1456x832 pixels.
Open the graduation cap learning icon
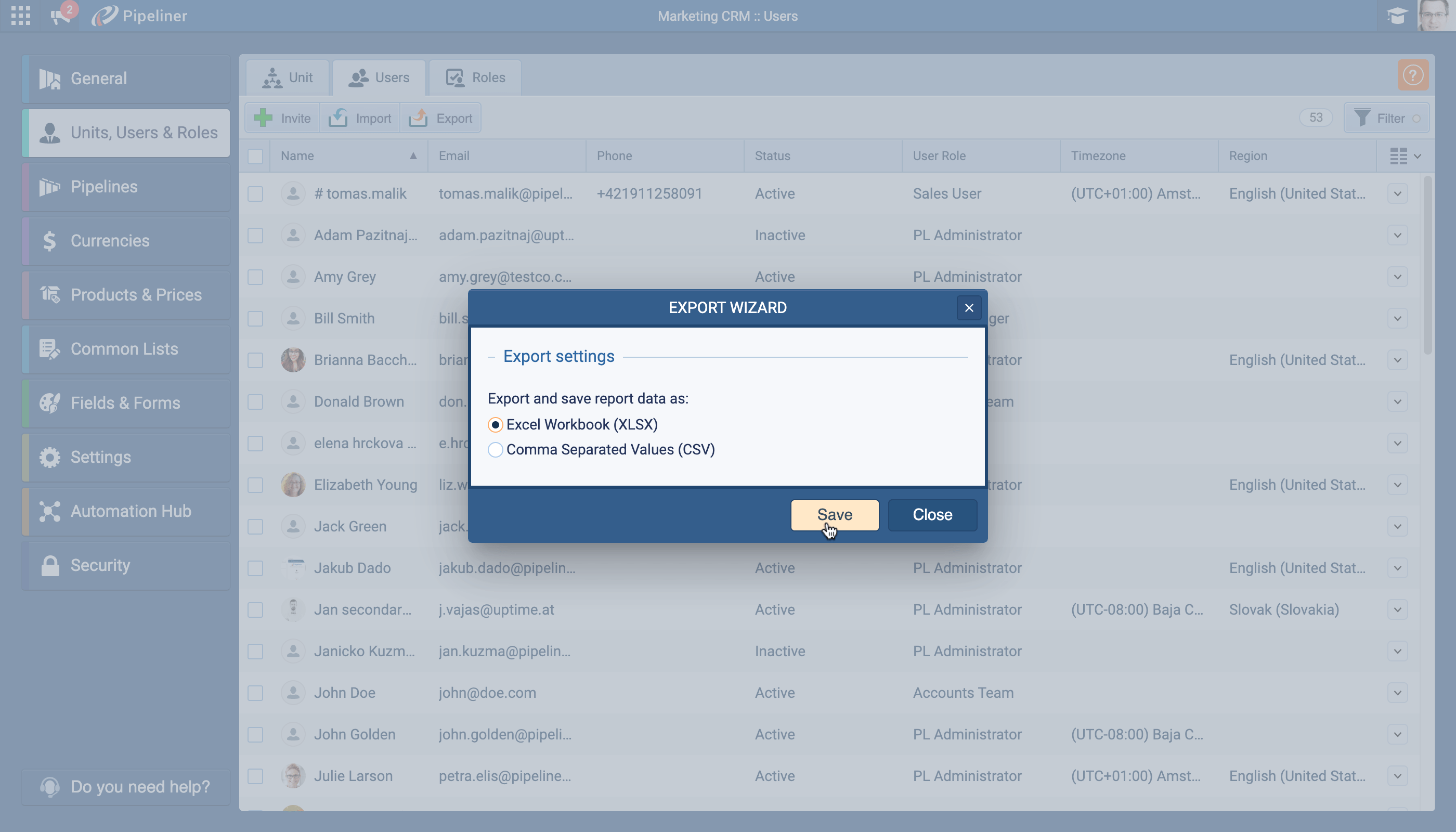coord(1397,16)
